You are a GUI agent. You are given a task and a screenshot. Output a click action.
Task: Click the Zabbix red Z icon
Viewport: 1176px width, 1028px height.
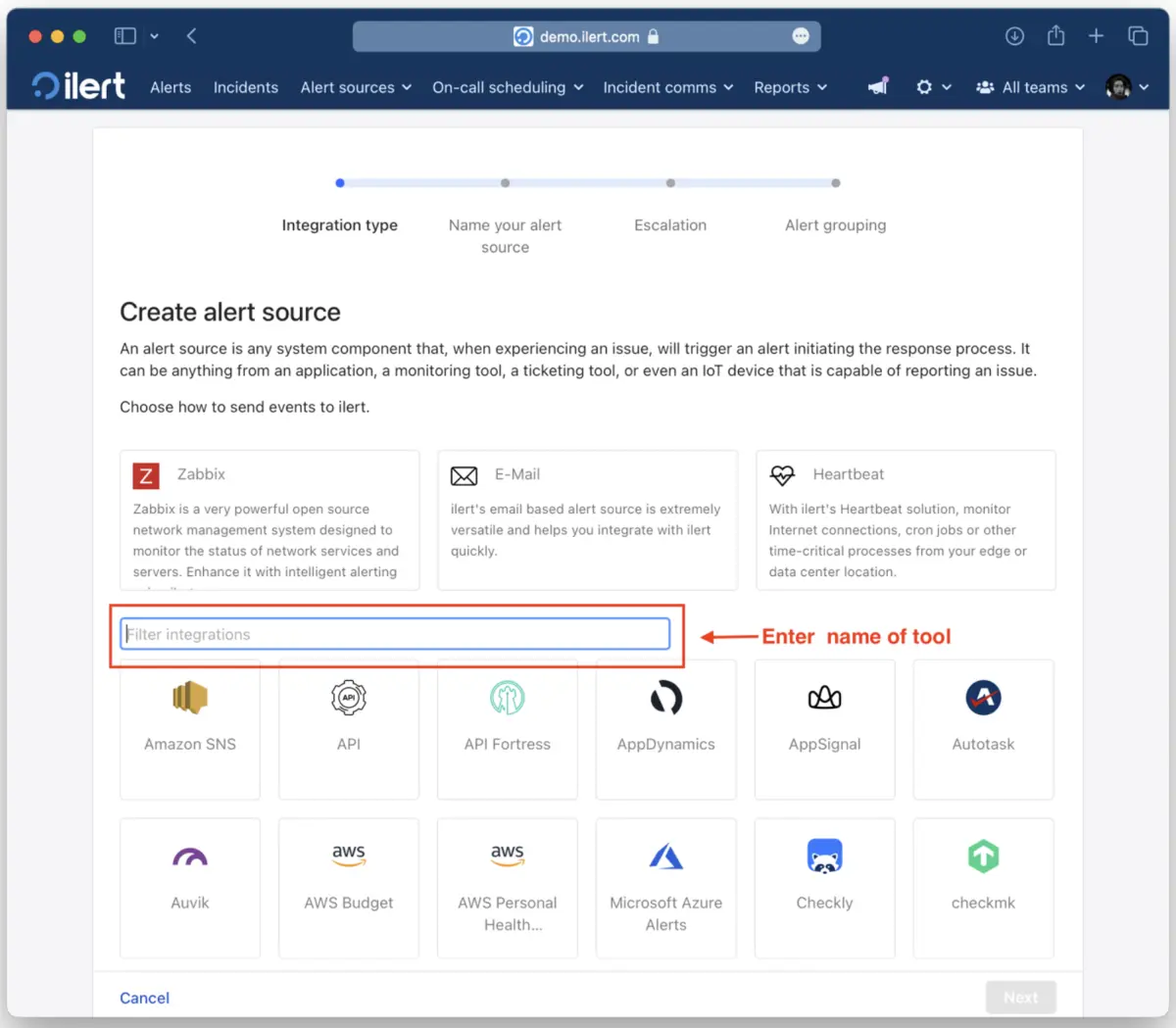tap(146, 476)
